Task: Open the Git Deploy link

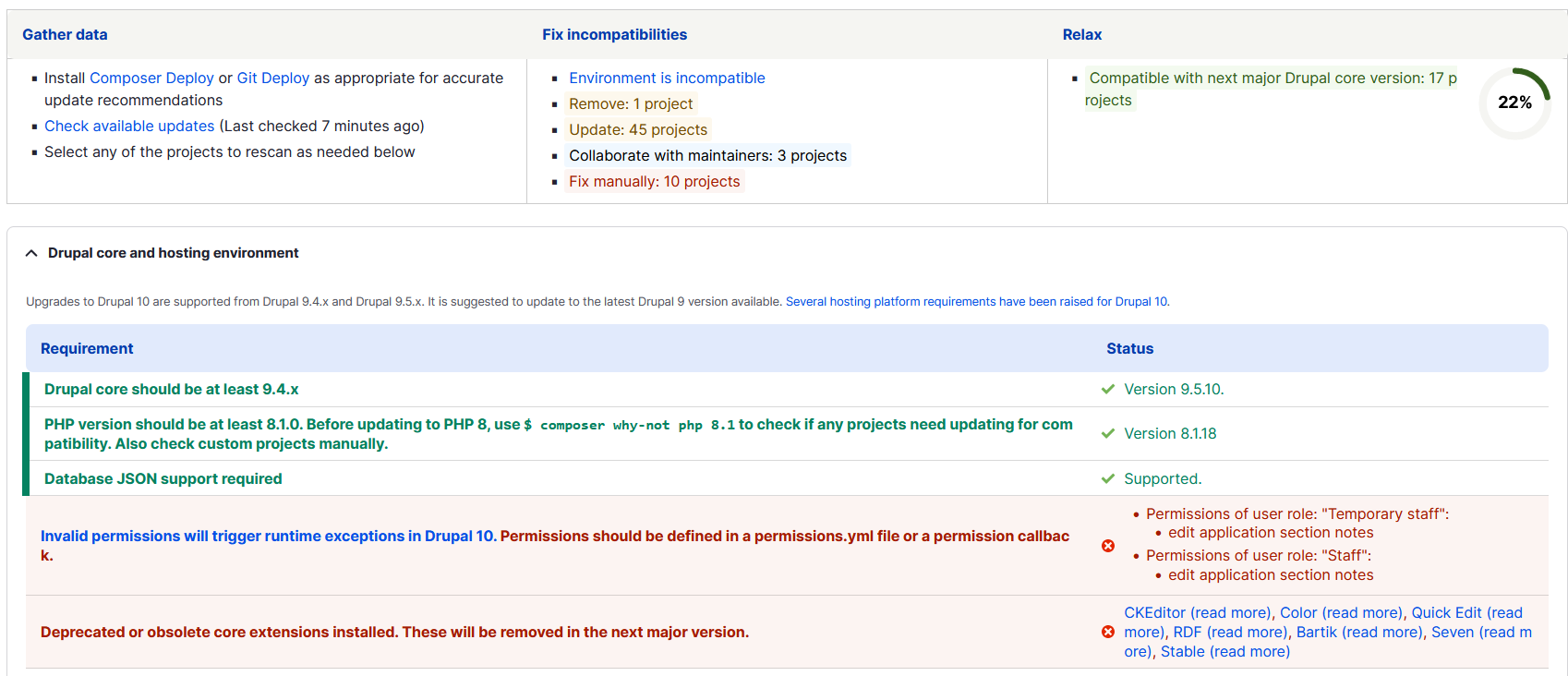Action: pos(273,78)
